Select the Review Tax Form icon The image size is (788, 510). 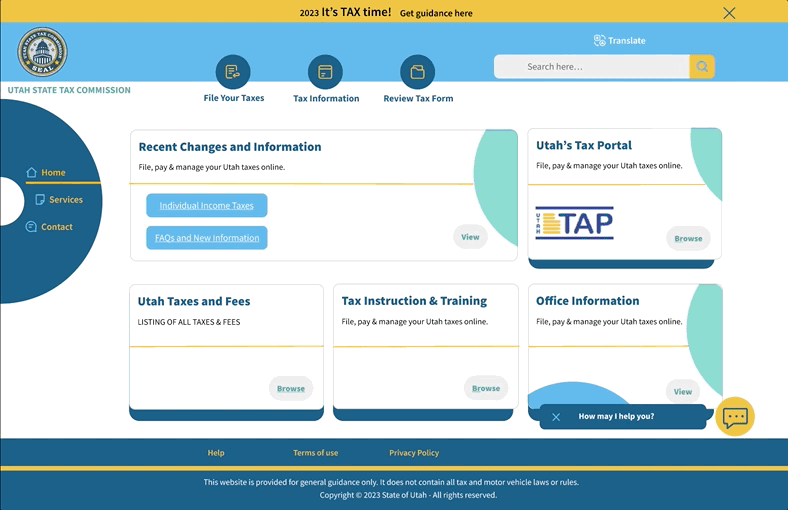click(418, 72)
